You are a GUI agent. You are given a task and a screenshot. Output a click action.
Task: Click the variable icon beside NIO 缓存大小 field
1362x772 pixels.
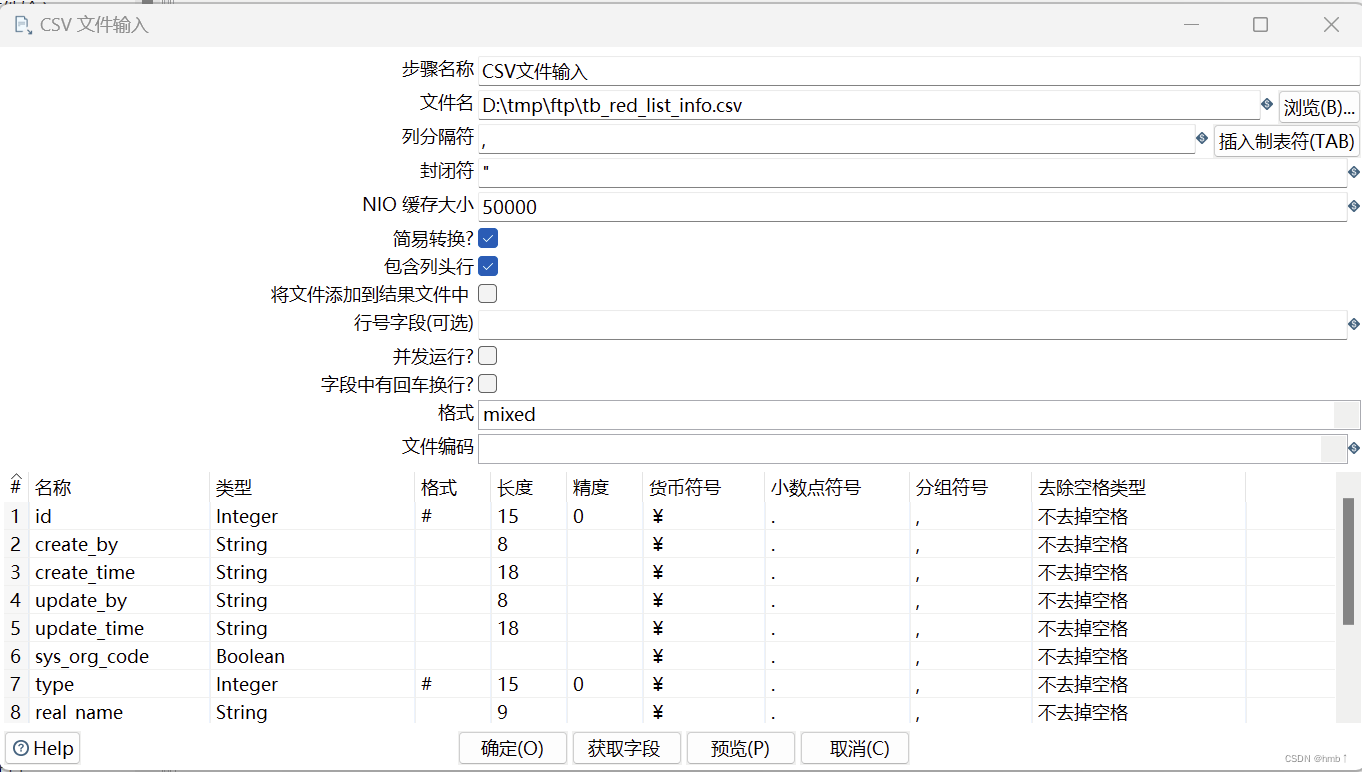1354,206
